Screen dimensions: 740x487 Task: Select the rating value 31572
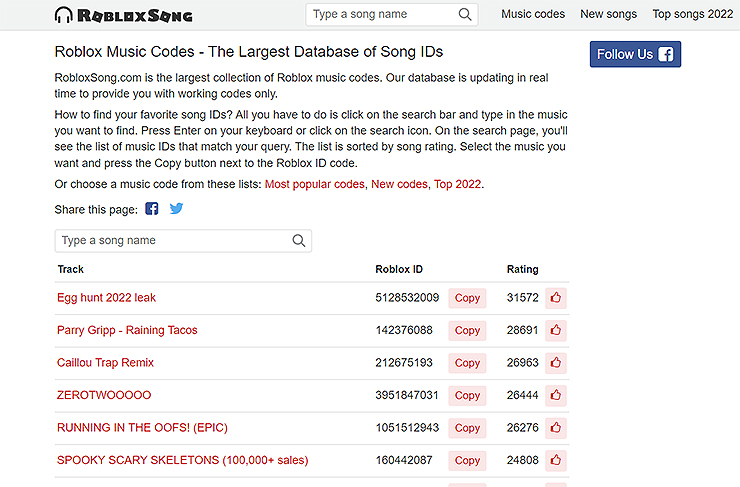522,298
